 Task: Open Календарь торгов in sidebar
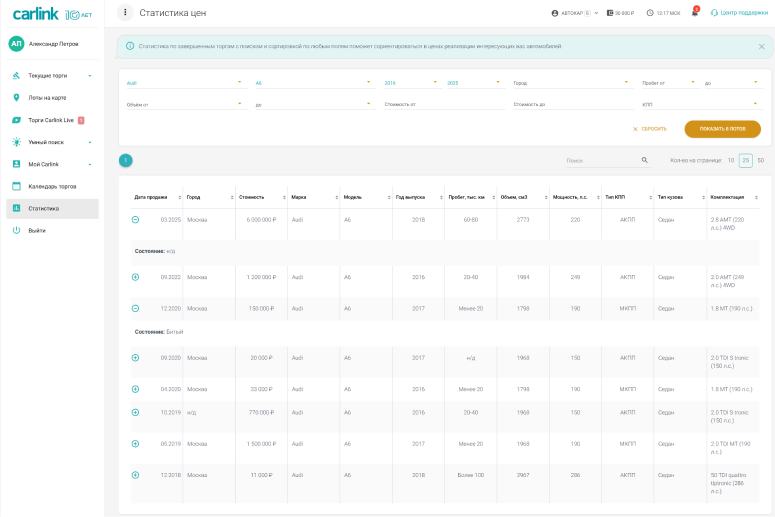point(51,186)
